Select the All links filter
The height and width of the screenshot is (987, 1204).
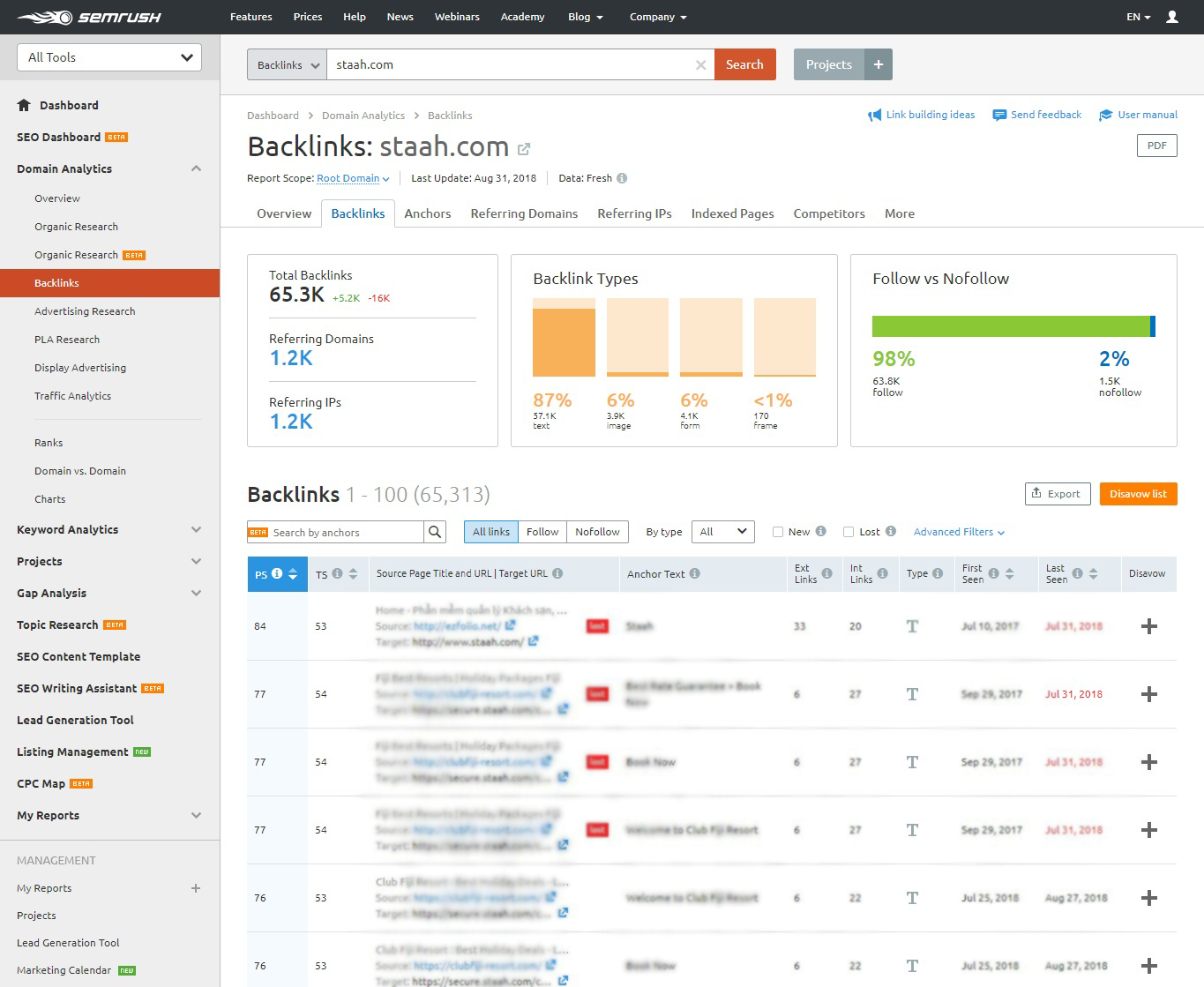coord(491,532)
